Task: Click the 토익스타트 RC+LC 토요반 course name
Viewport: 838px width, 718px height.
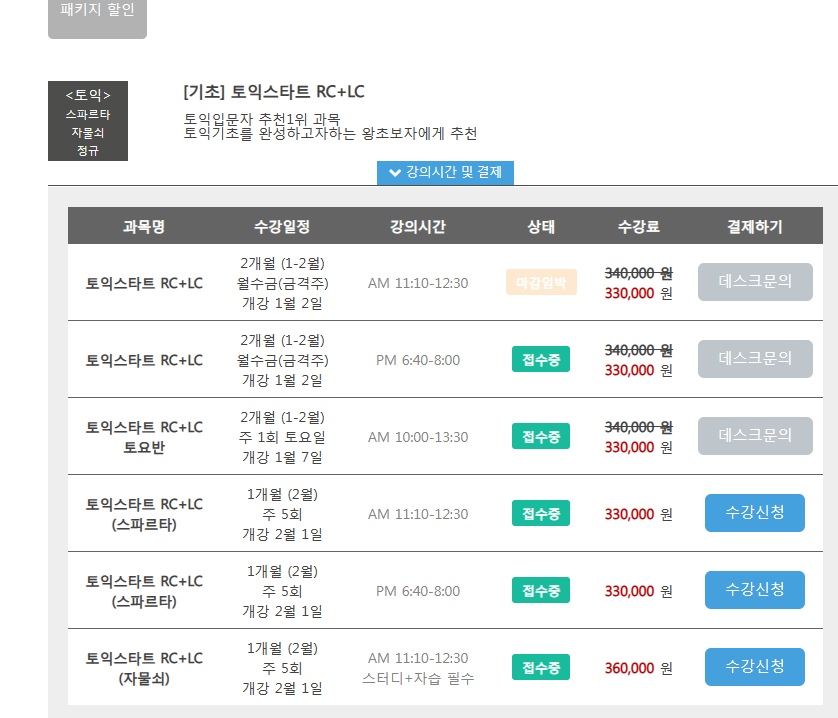Action: [x=144, y=437]
